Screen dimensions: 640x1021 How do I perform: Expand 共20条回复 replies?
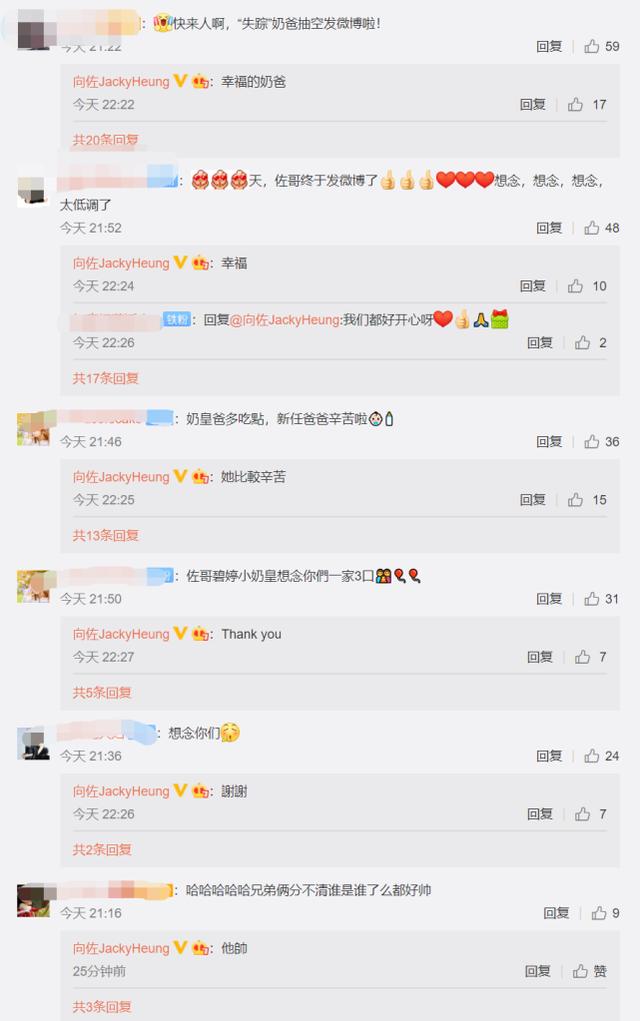coord(105,139)
